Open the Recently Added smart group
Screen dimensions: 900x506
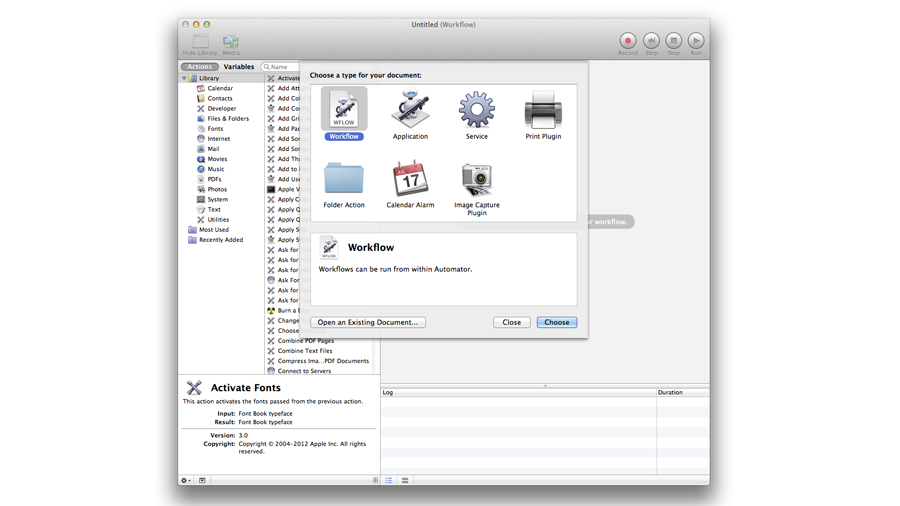[x=221, y=240]
